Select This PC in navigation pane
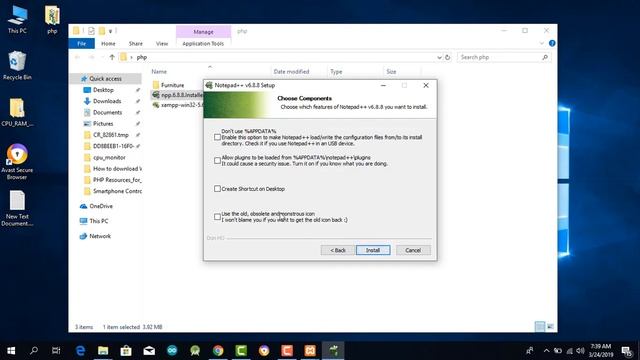Viewport: 640px width, 360px height. click(x=99, y=221)
